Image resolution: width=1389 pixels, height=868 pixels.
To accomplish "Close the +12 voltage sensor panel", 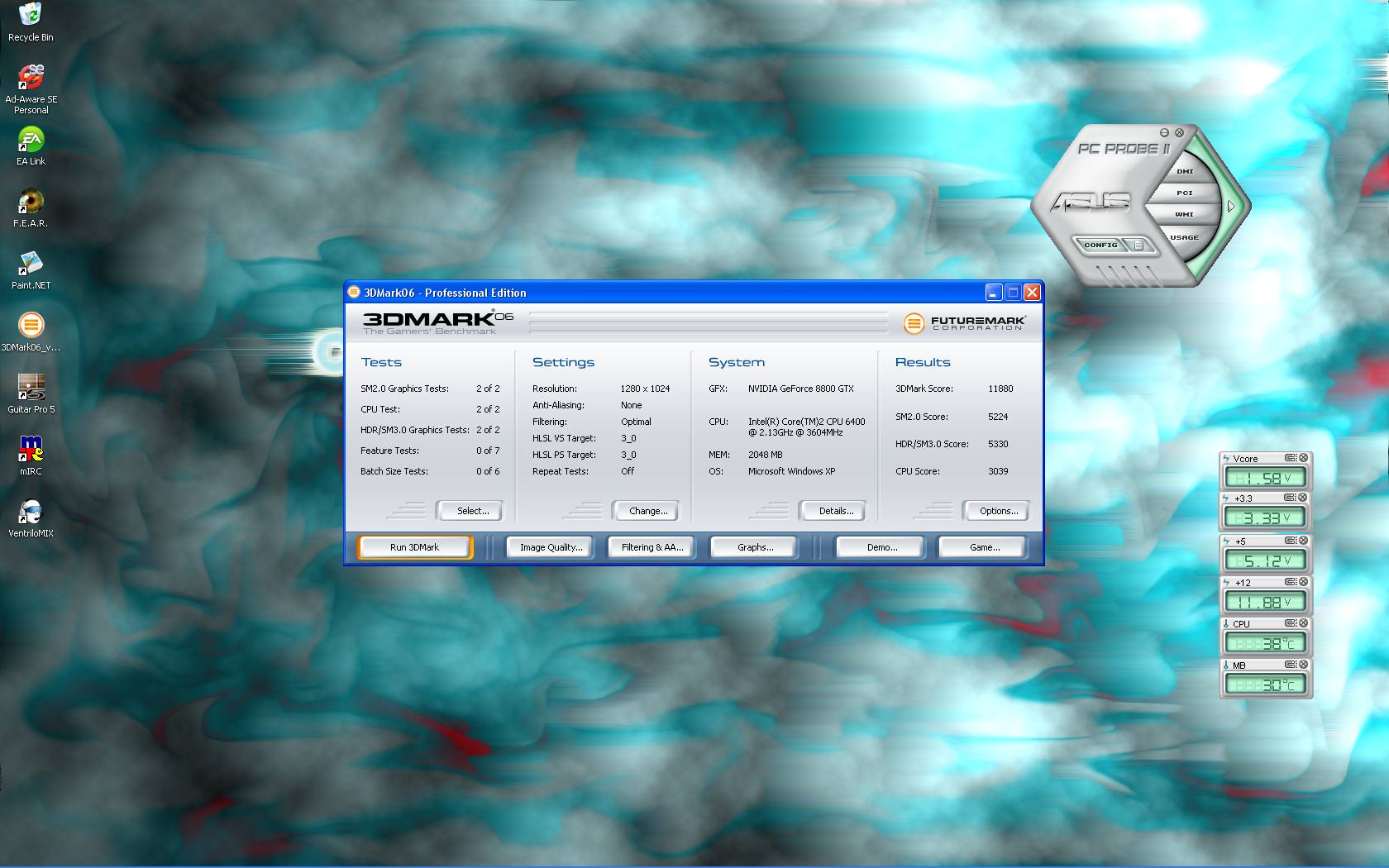I will 1303,582.
